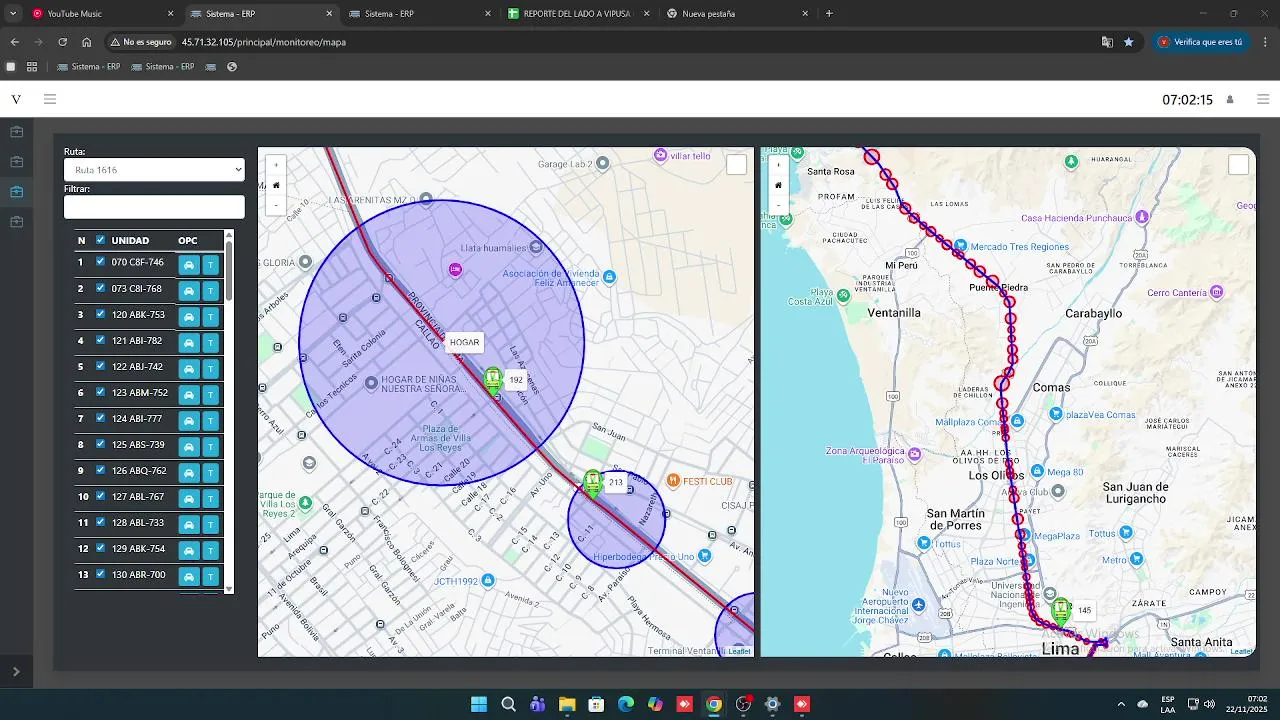
Task: Open second Sistema - ERP bookmark
Action: tap(163, 67)
